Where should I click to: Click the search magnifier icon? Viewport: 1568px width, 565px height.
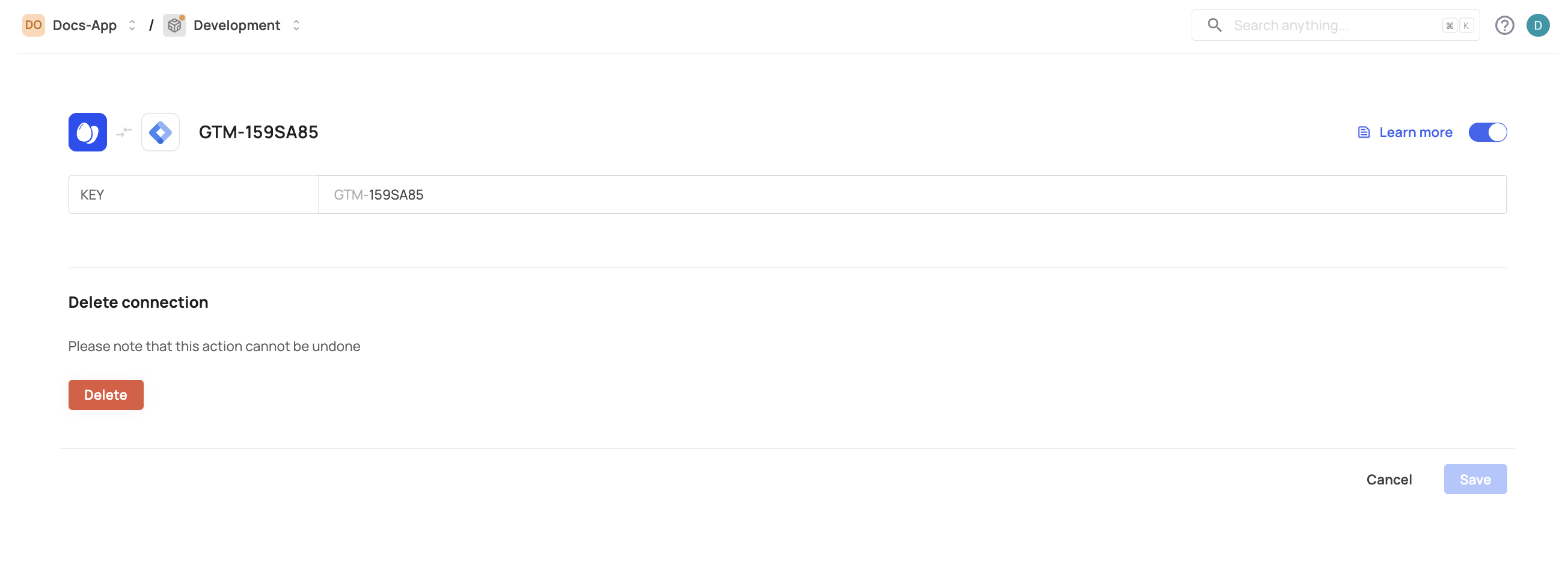[1214, 25]
